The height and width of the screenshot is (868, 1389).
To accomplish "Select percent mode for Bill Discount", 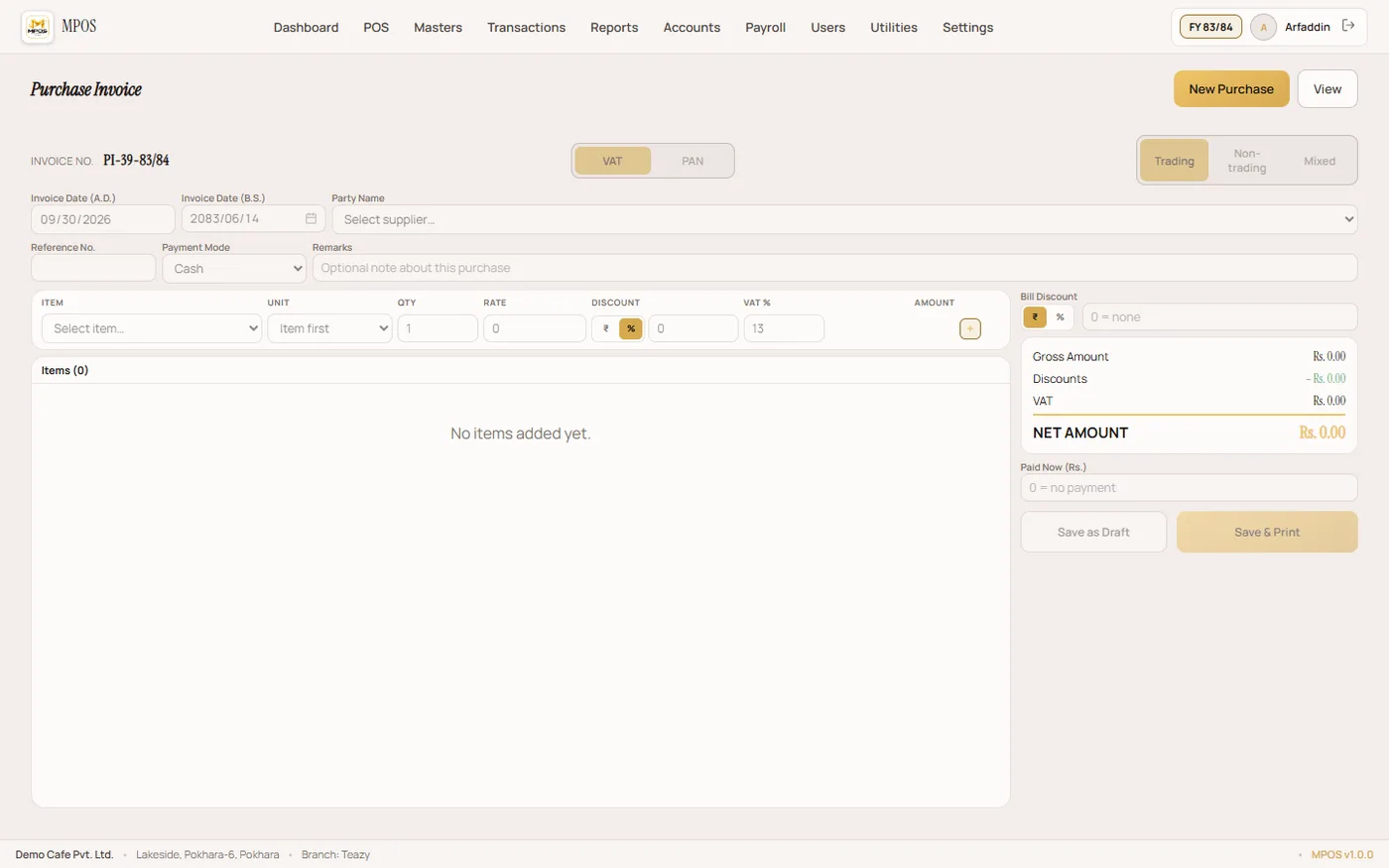I will pyautogui.click(x=1060, y=317).
